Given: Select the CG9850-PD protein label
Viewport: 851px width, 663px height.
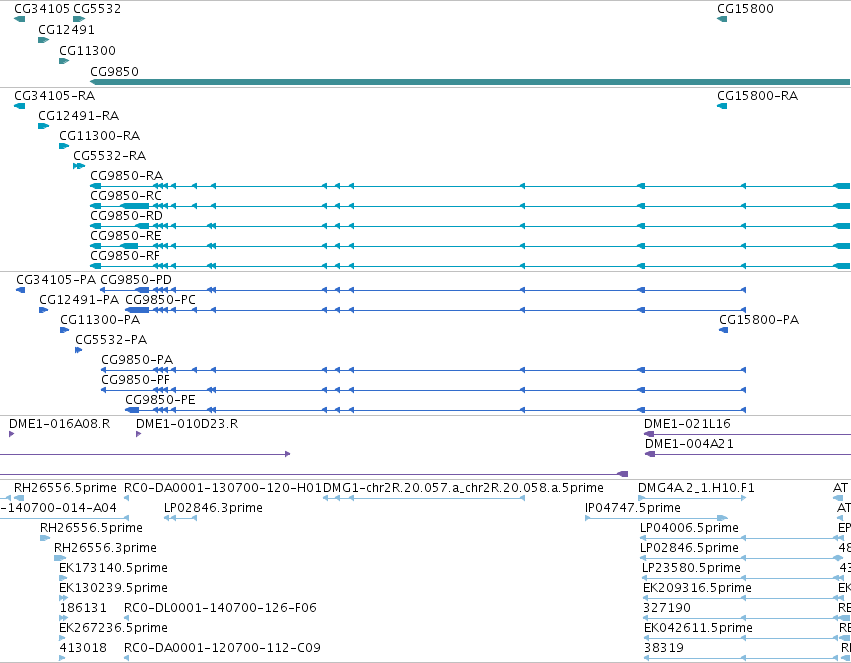Looking at the screenshot, I should click(x=136, y=280).
